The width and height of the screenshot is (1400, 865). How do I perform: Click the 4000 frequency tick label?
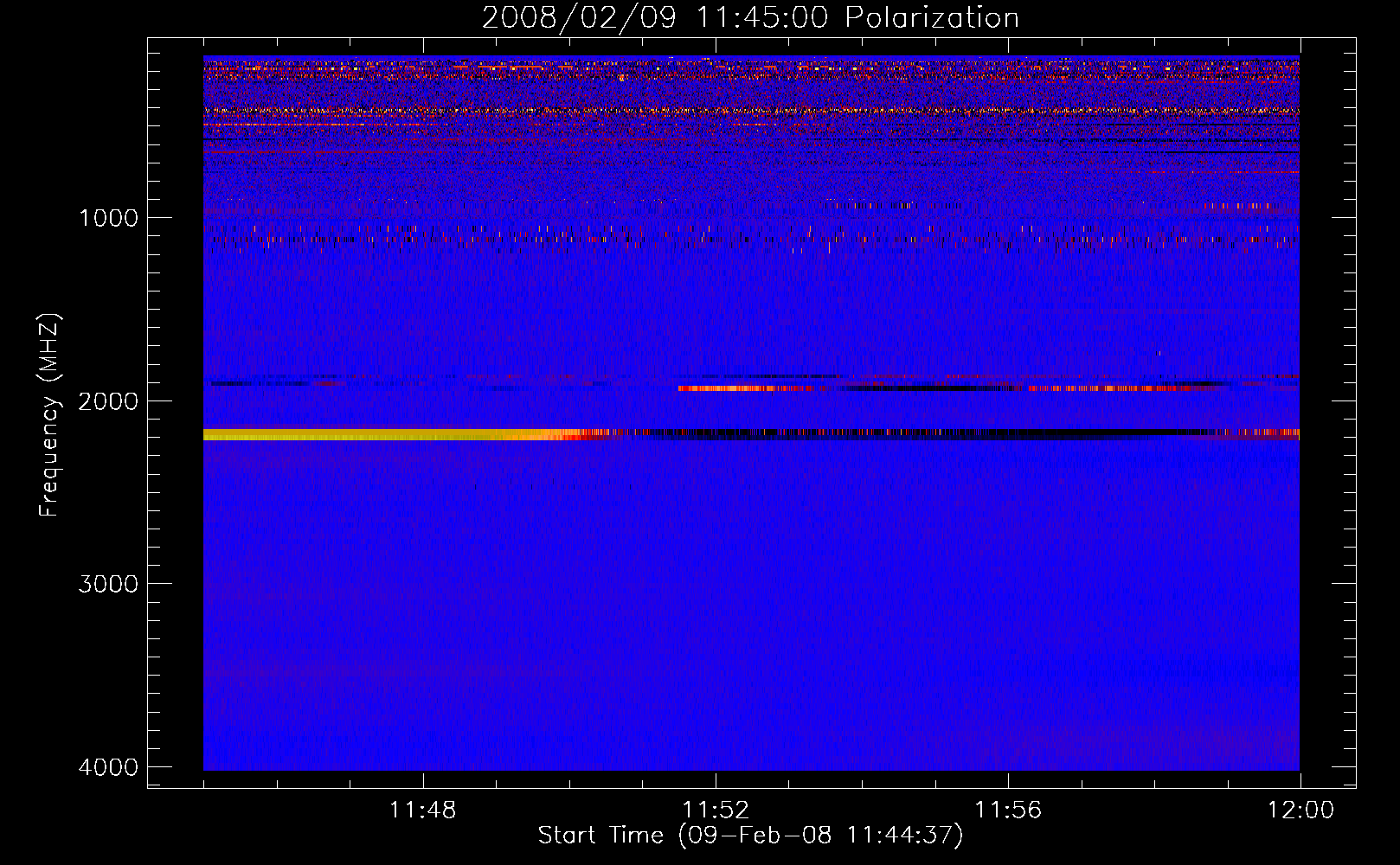point(108,767)
